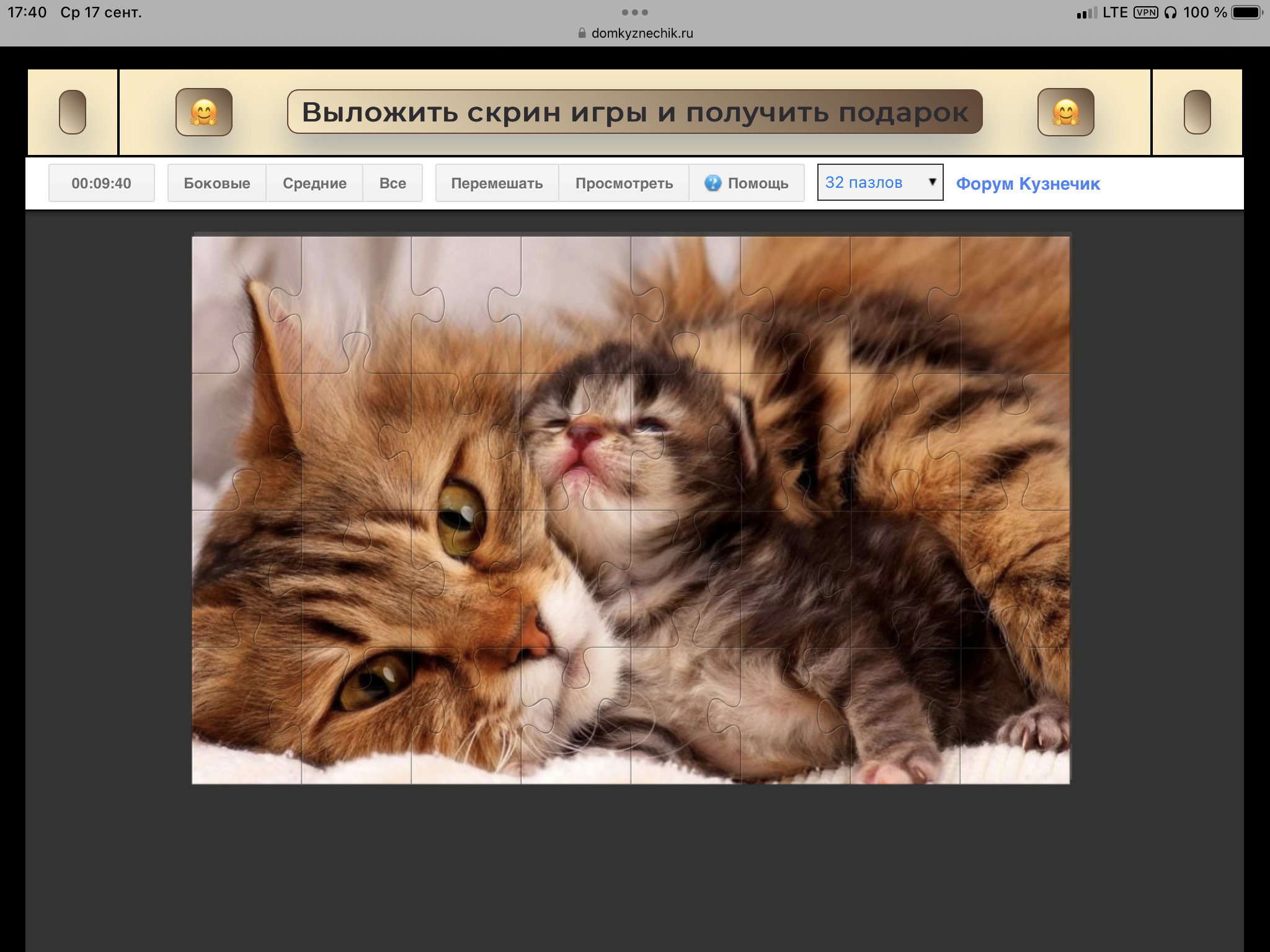
Task: Click the 00:09:40 timer display
Action: (101, 183)
